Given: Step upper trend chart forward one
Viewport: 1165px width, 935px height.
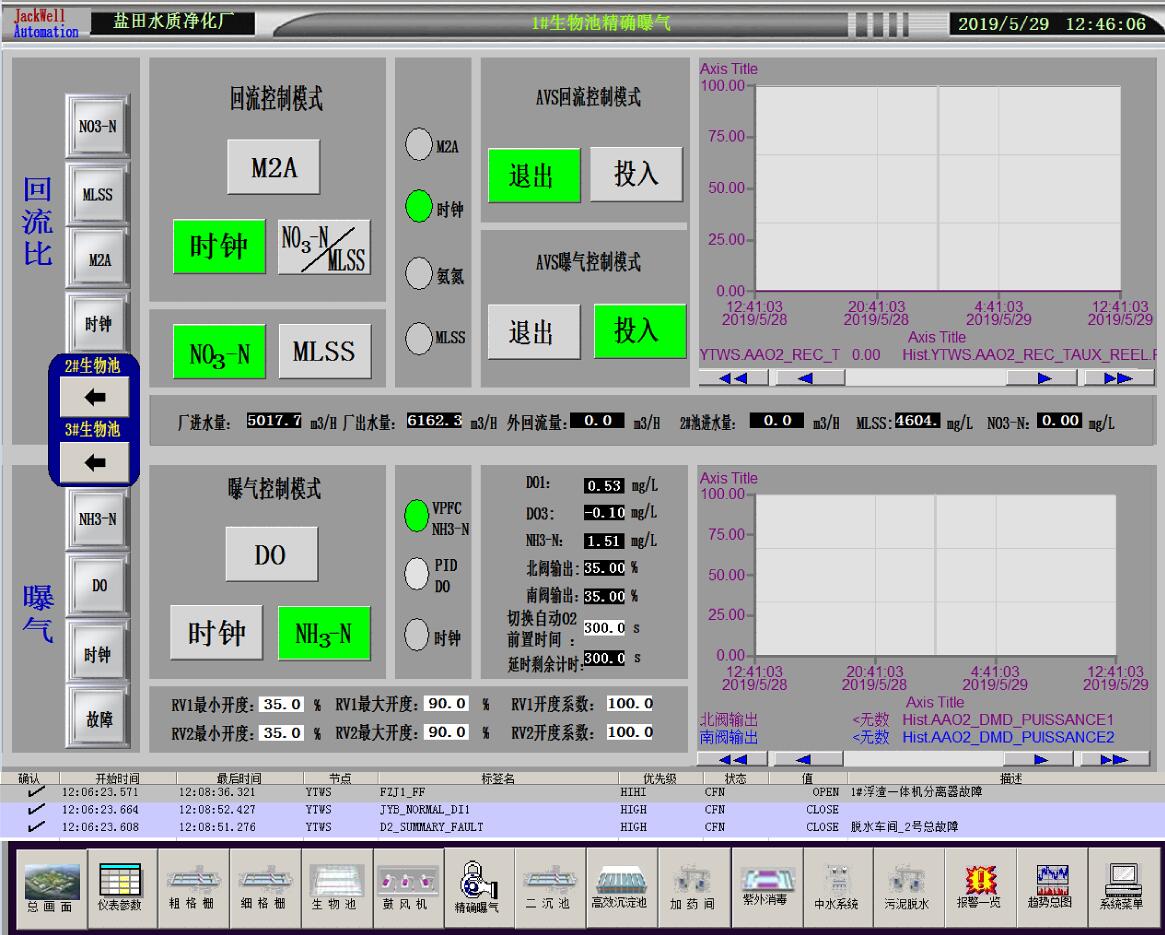Looking at the screenshot, I should tap(1042, 378).
